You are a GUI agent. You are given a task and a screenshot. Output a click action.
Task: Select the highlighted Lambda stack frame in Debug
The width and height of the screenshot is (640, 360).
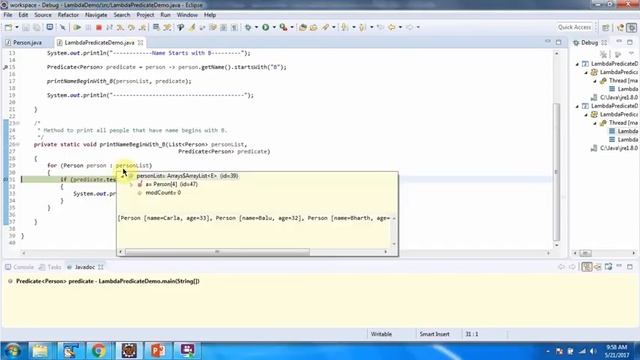624,131
